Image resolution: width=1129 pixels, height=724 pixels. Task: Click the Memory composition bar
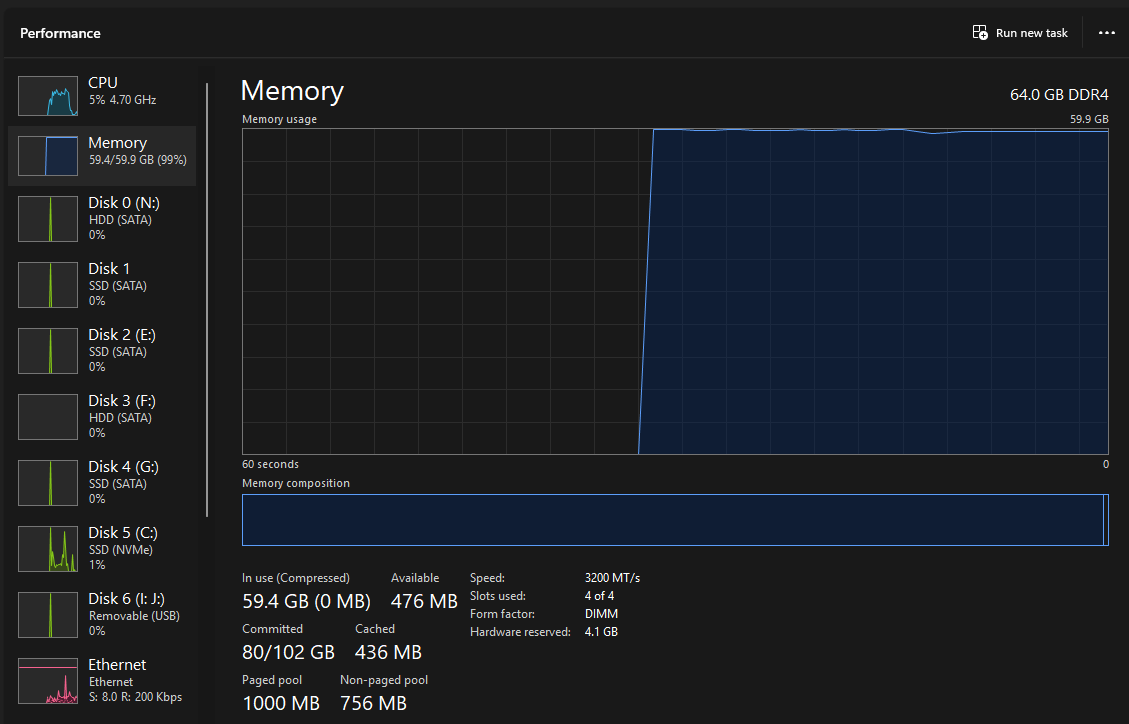675,520
